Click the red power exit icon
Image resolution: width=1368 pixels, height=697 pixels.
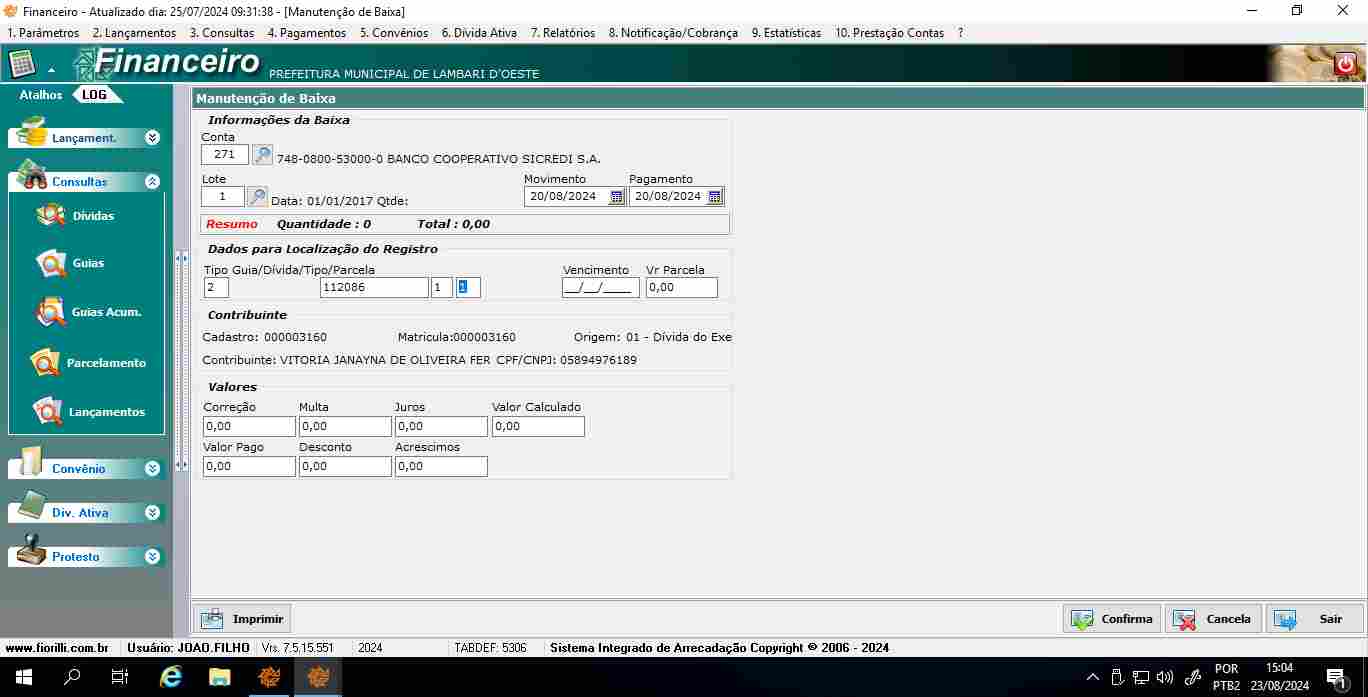coord(1345,65)
